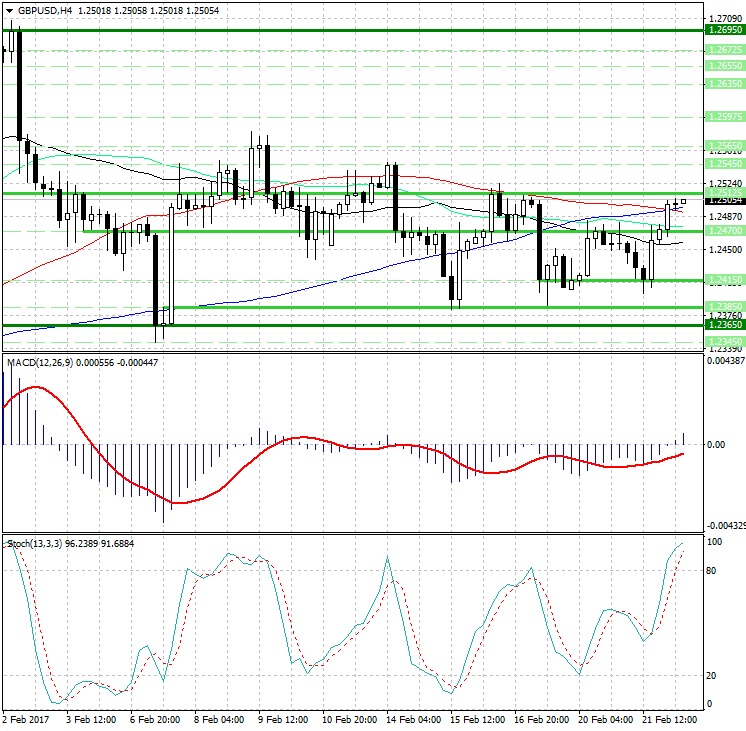The height and width of the screenshot is (731, 746).
Task: Click the triangle arrow before GBPUSD,H4
Action: tap(9, 10)
